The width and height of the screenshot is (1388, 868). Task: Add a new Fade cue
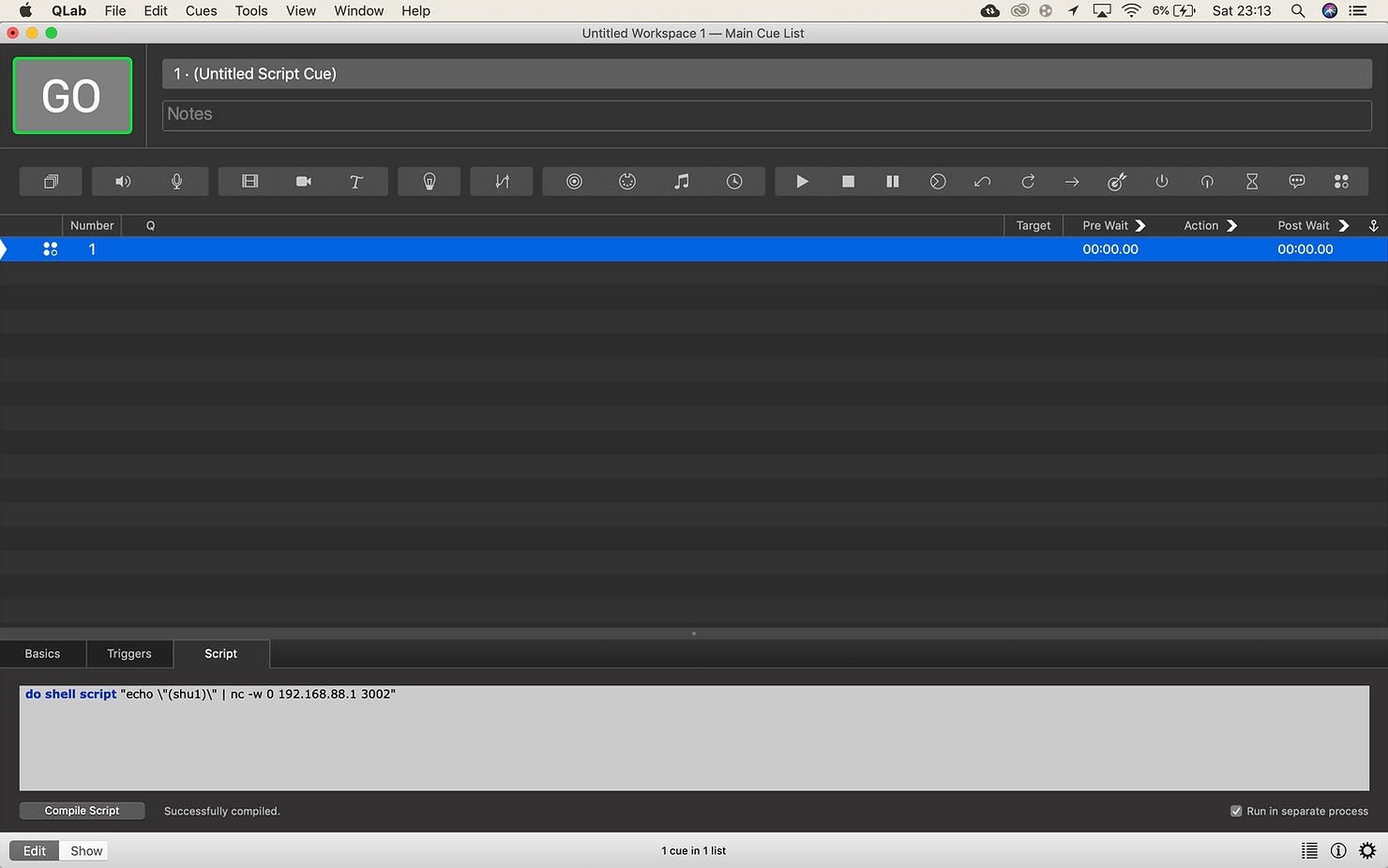coord(502,182)
